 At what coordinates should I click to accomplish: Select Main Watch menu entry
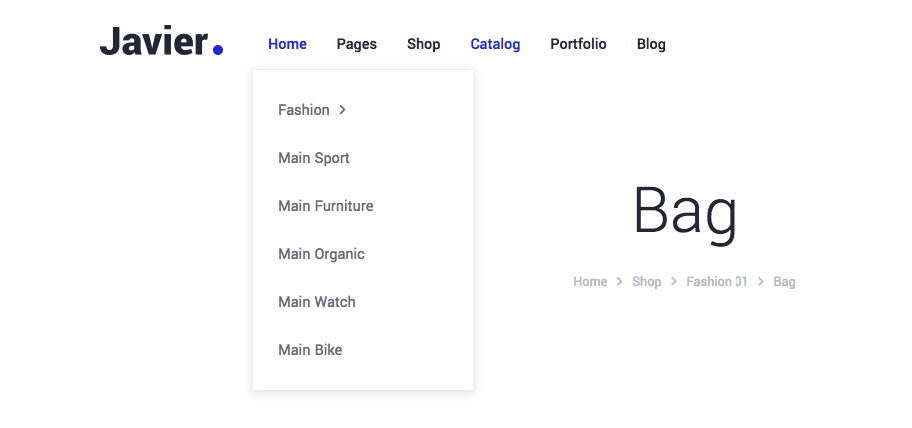317,302
